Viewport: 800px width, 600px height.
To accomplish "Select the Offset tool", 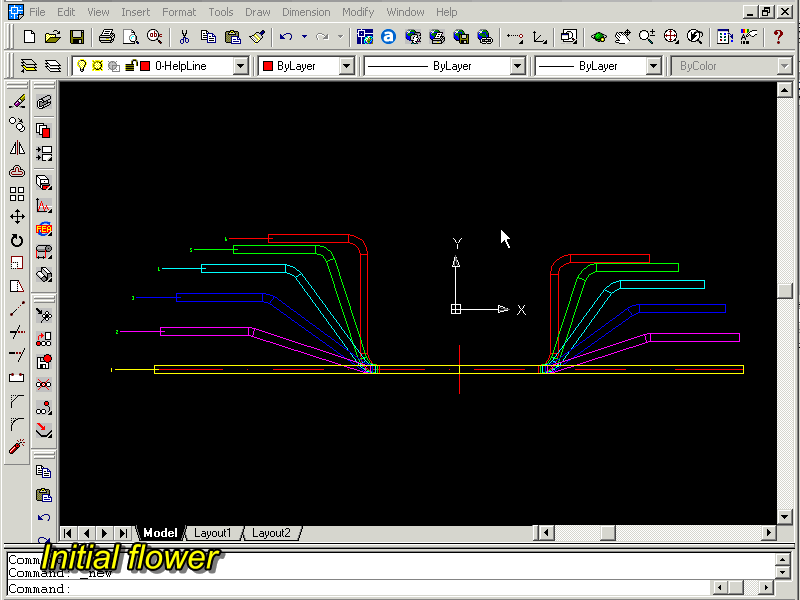I will [x=17, y=171].
